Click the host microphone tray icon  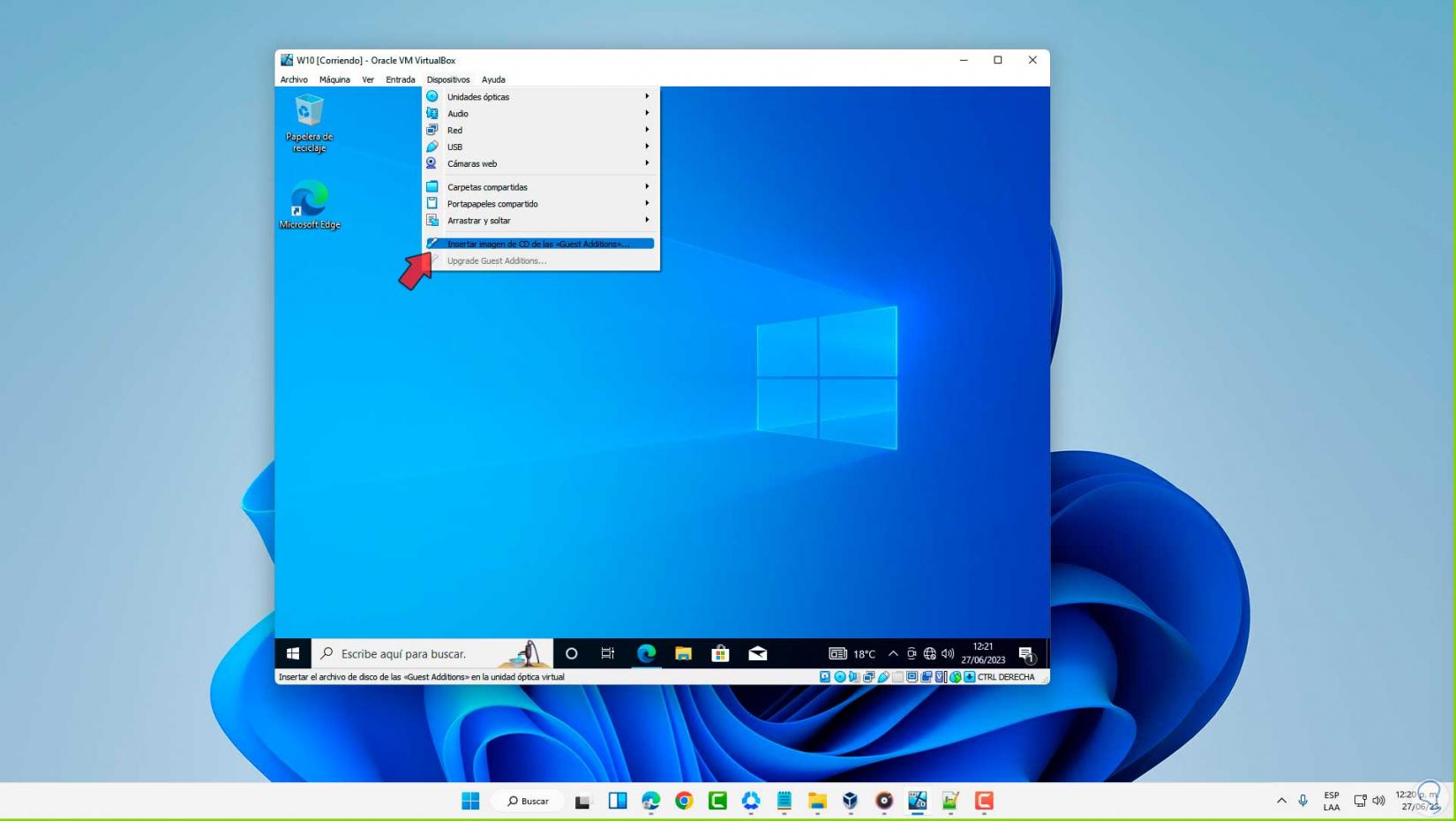tap(1303, 802)
